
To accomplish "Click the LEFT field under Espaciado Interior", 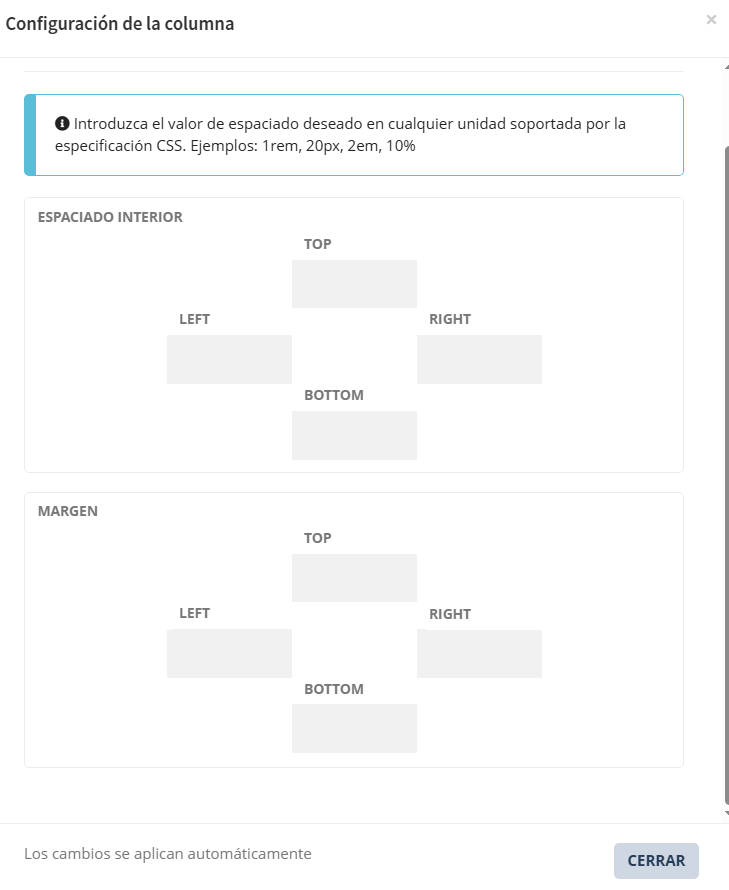I will (x=229, y=360).
